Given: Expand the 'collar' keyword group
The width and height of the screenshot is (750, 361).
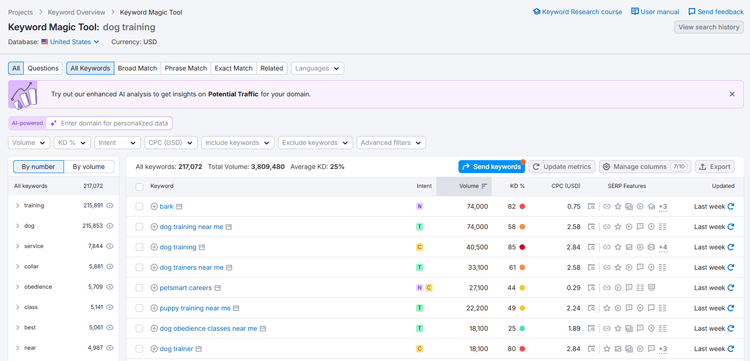Looking at the screenshot, I should pos(18,266).
